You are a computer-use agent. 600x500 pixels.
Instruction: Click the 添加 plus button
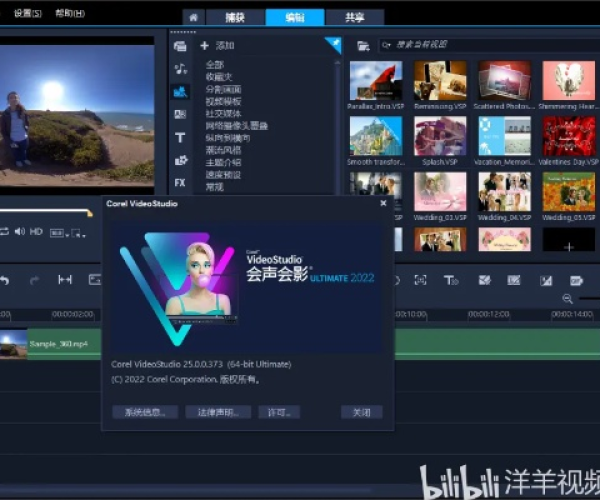pyautogui.click(x=204, y=46)
